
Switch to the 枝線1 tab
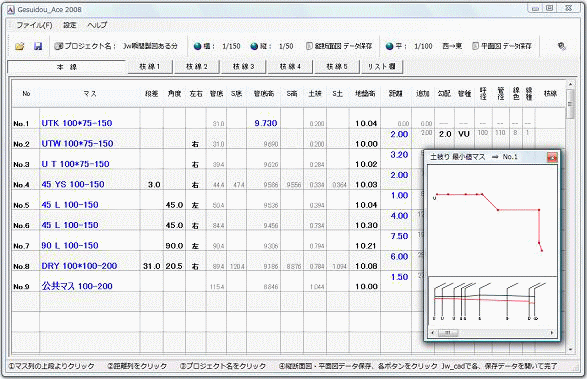pos(150,67)
